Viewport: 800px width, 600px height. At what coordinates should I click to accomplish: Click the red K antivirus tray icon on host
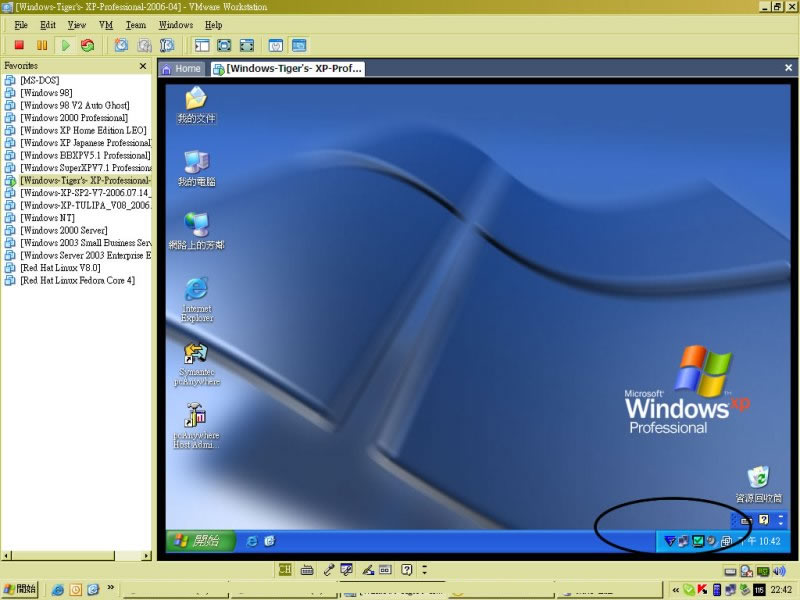pos(703,590)
